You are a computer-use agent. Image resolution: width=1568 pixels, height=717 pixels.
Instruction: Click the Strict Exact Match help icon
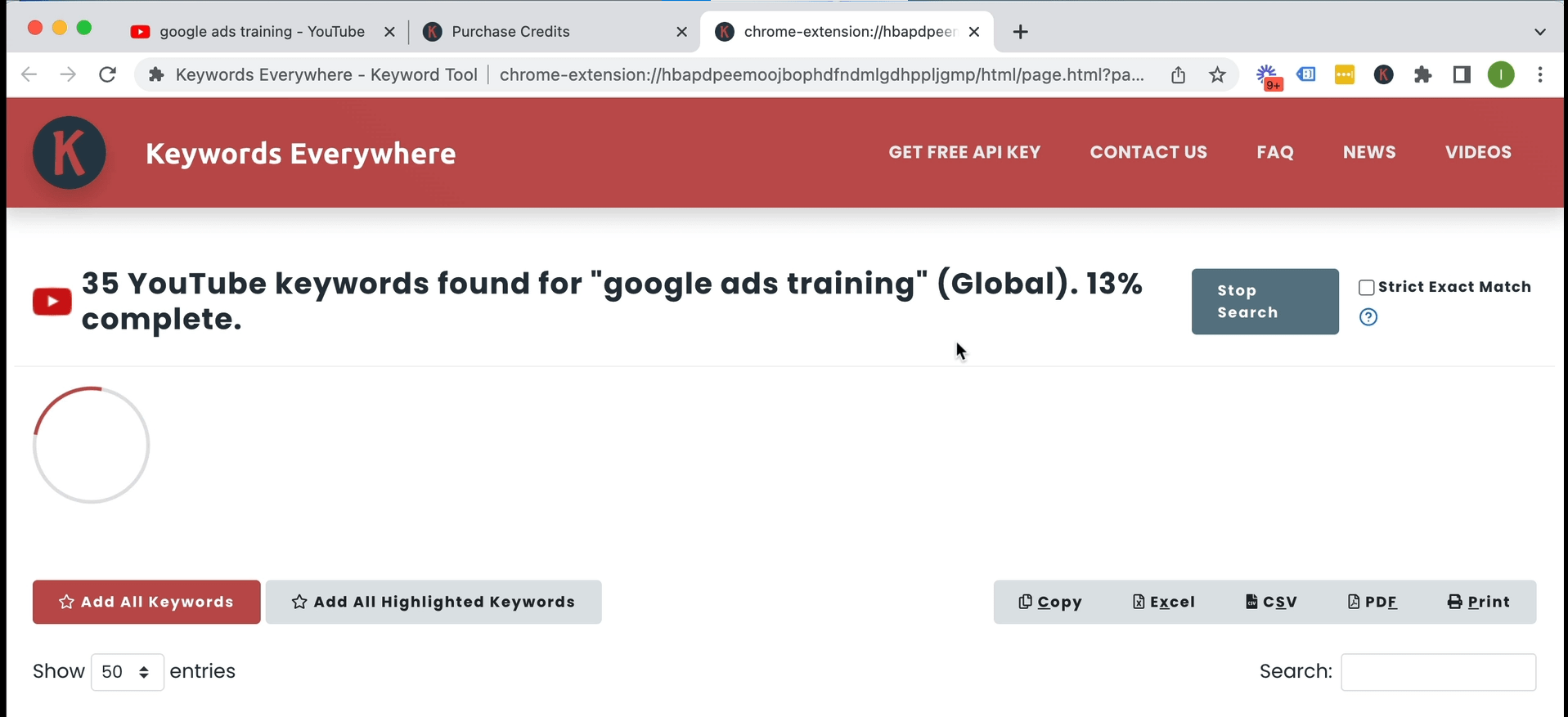tap(1368, 317)
